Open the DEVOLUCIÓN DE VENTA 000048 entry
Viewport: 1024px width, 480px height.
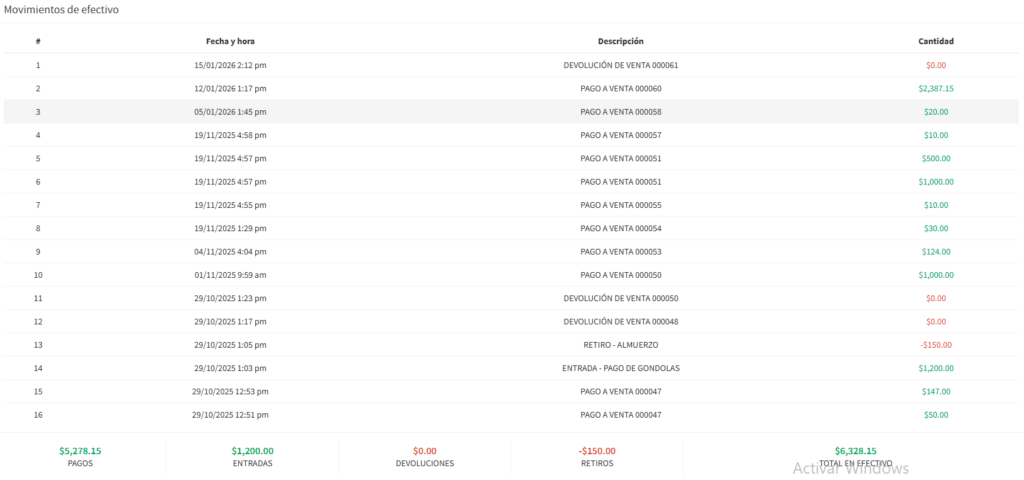click(x=620, y=322)
